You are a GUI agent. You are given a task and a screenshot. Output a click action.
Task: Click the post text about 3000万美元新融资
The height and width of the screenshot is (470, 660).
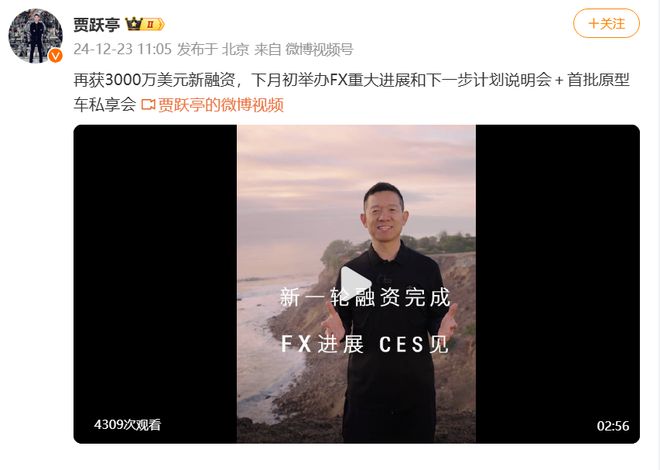tap(351, 92)
